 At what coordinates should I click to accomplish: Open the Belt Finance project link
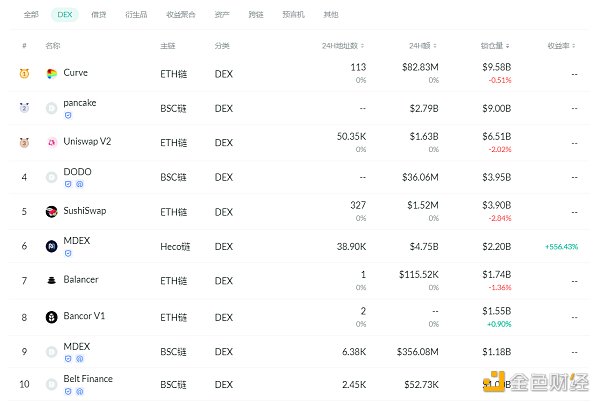88,379
